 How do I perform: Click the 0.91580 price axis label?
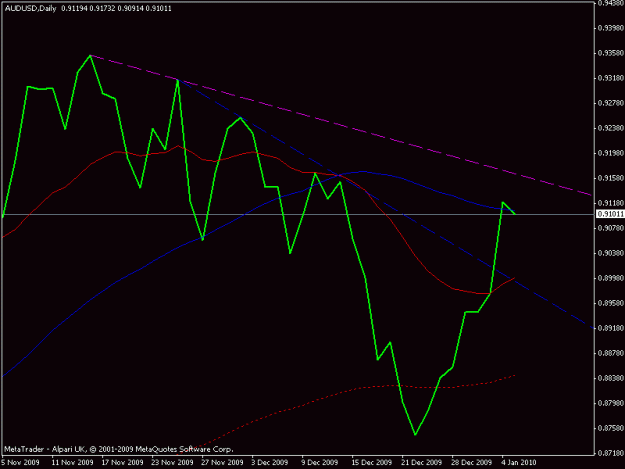pyautogui.click(x=610, y=178)
